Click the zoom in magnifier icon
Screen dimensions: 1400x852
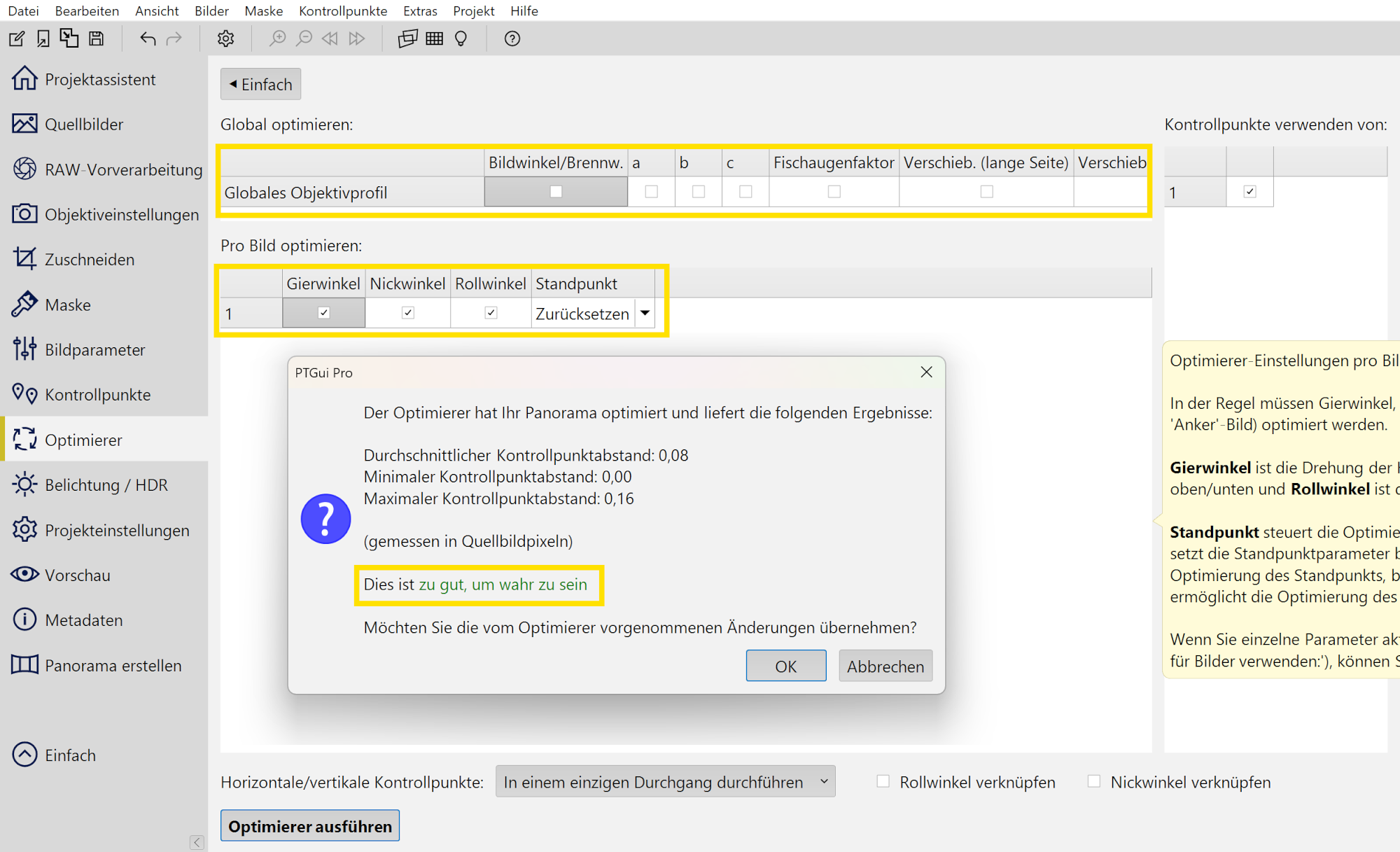278,39
